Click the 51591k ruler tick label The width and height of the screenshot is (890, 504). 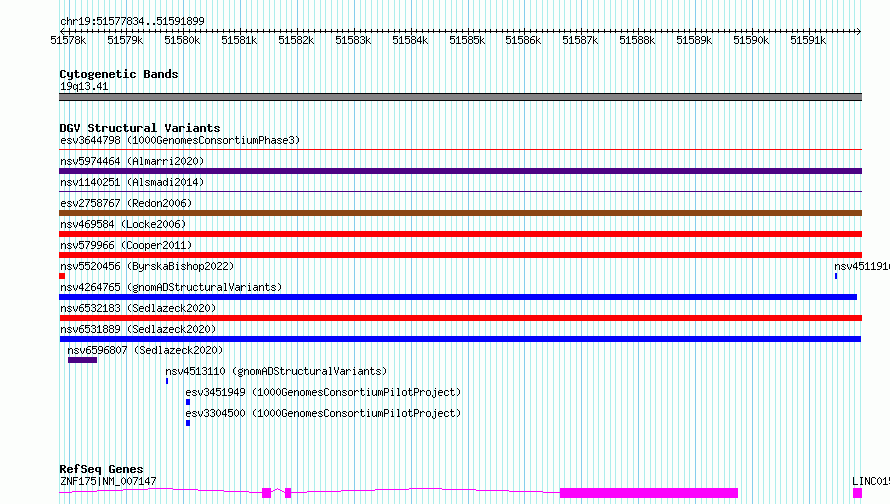[x=808, y=41]
